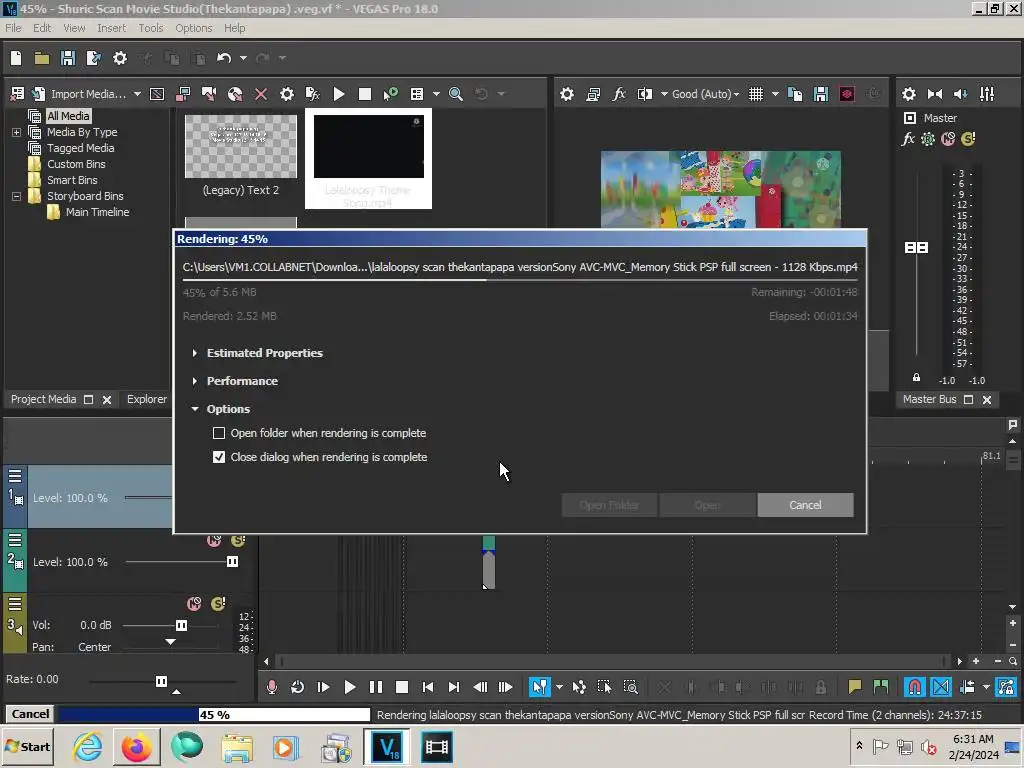This screenshot has width=1024, height=768.
Task: Save the project with the floppy icon
Action: (x=68, y=58)
